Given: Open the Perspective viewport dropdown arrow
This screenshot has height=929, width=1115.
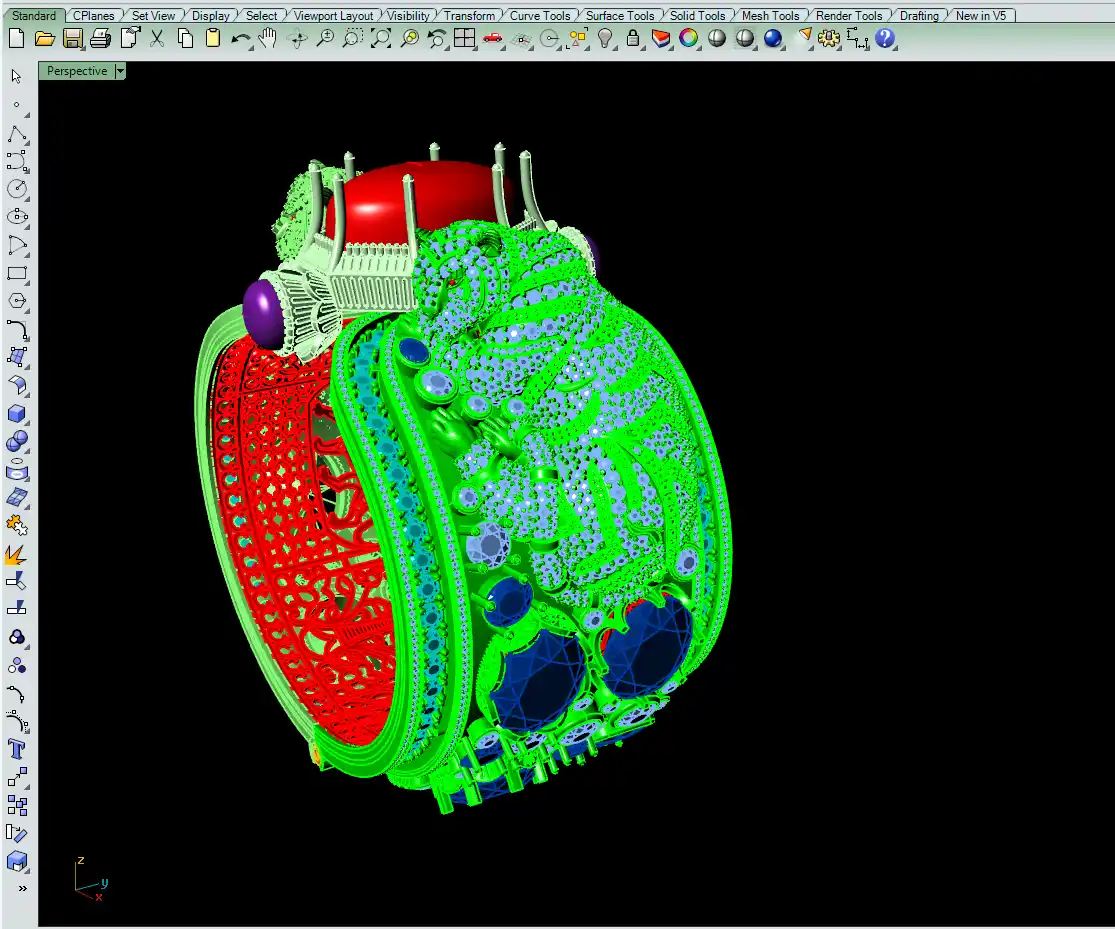Looking at the screenshot, I should [120, 72].
